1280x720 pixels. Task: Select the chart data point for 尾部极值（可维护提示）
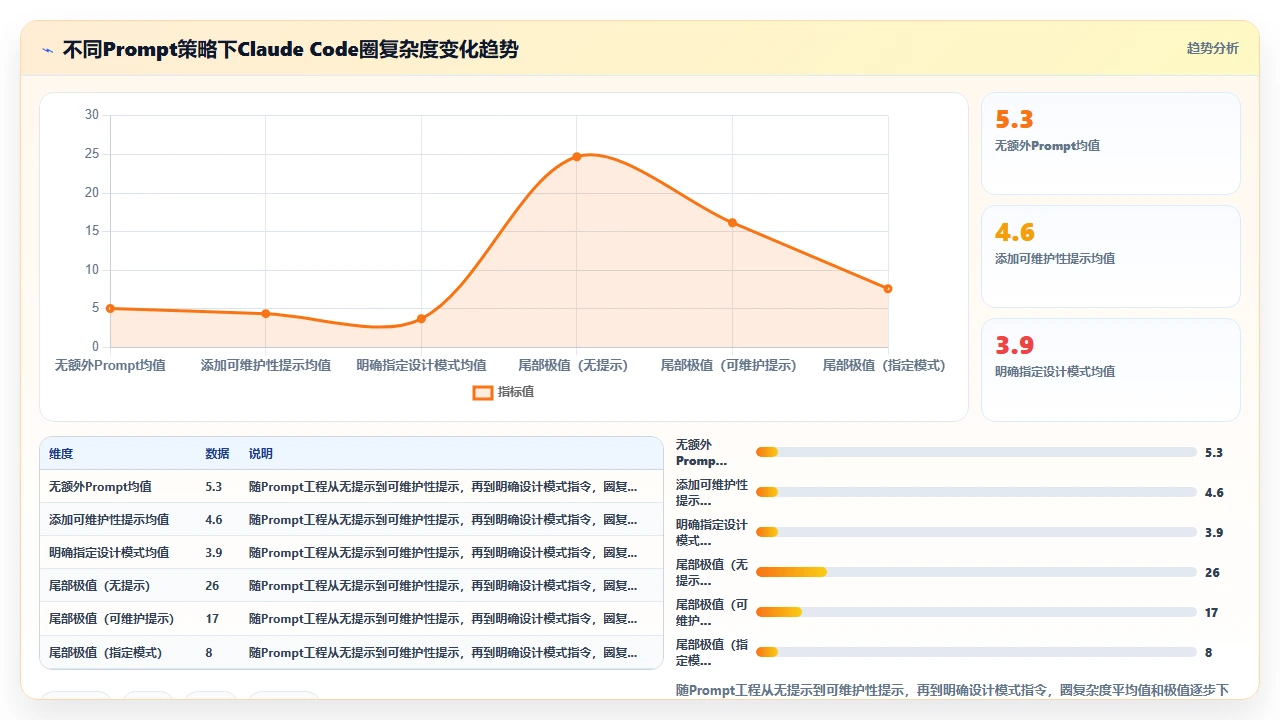[x=732, y=223]
